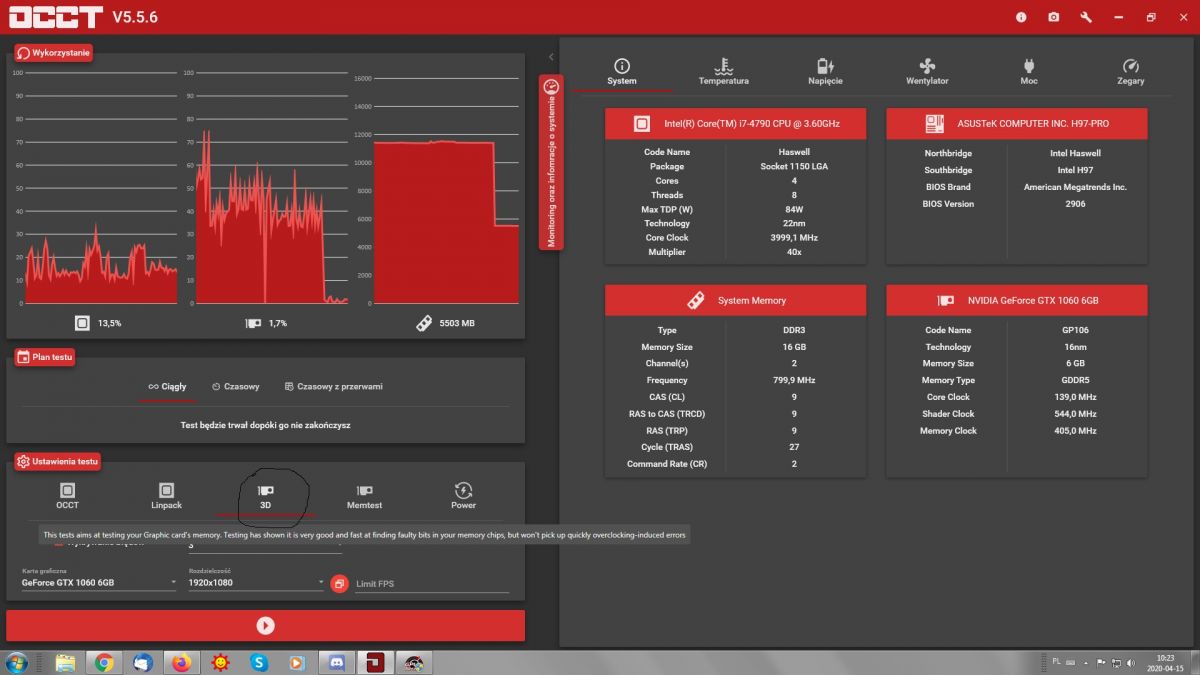The width and height of the screenshot is (1200, 675).
Task: Click the BIOS Version value 2906
Action: (1075, 204)
